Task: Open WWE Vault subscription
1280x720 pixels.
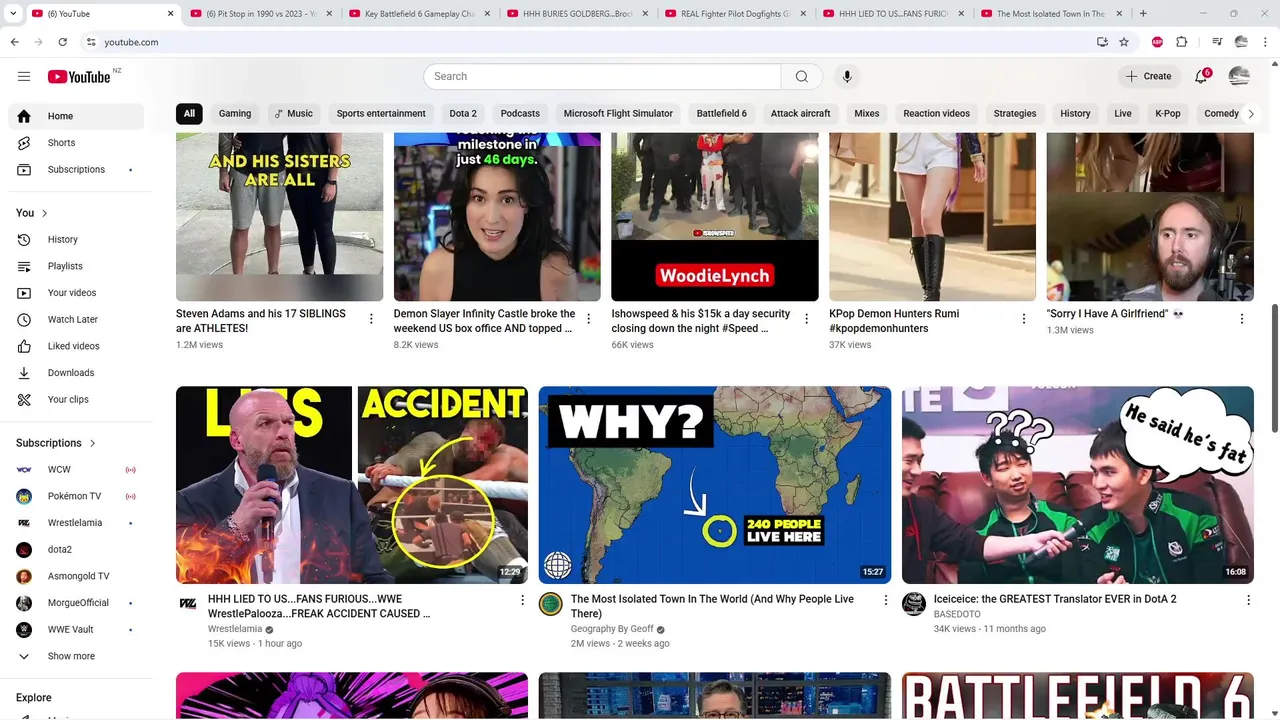Action: point(76,629)
